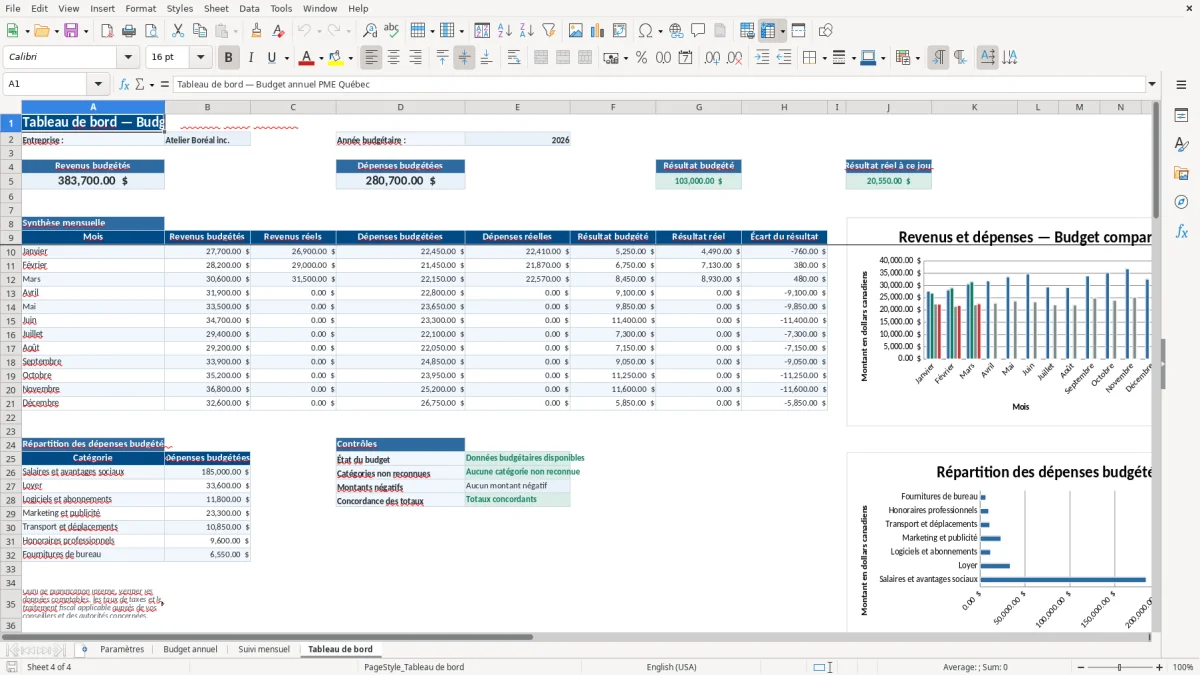Apply the yellow background color swatch
Viewport: 1200px width, 675px height.
(337, 58)
